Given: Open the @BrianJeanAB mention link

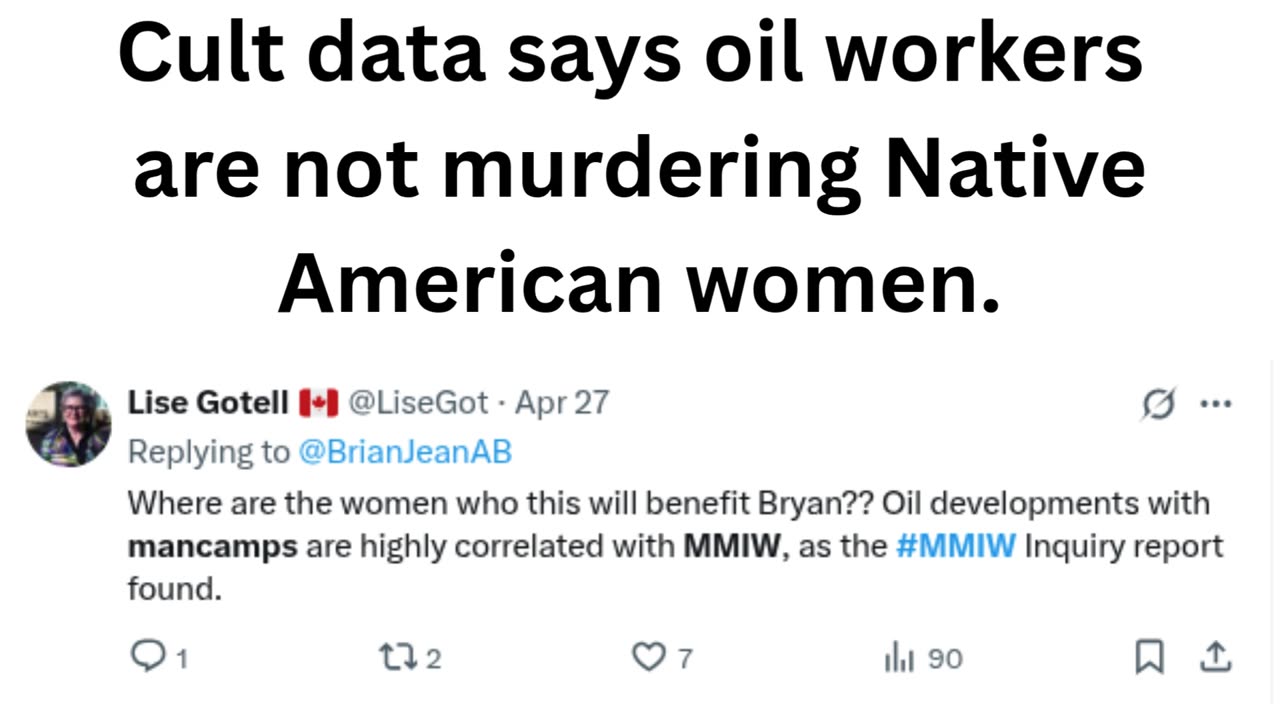Looking at the screenshot, I should coord(404,452).
